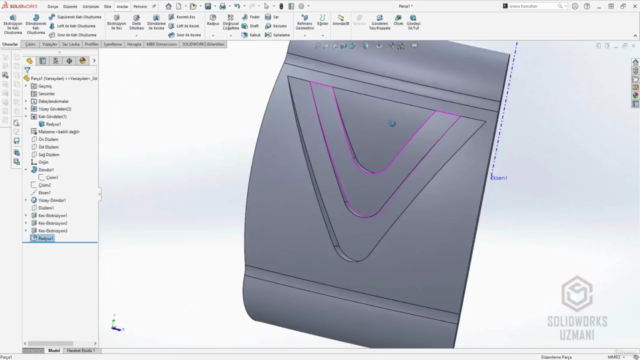
Task: Open the FeatureManager design tree tab
Action: (x=29, y=61)
